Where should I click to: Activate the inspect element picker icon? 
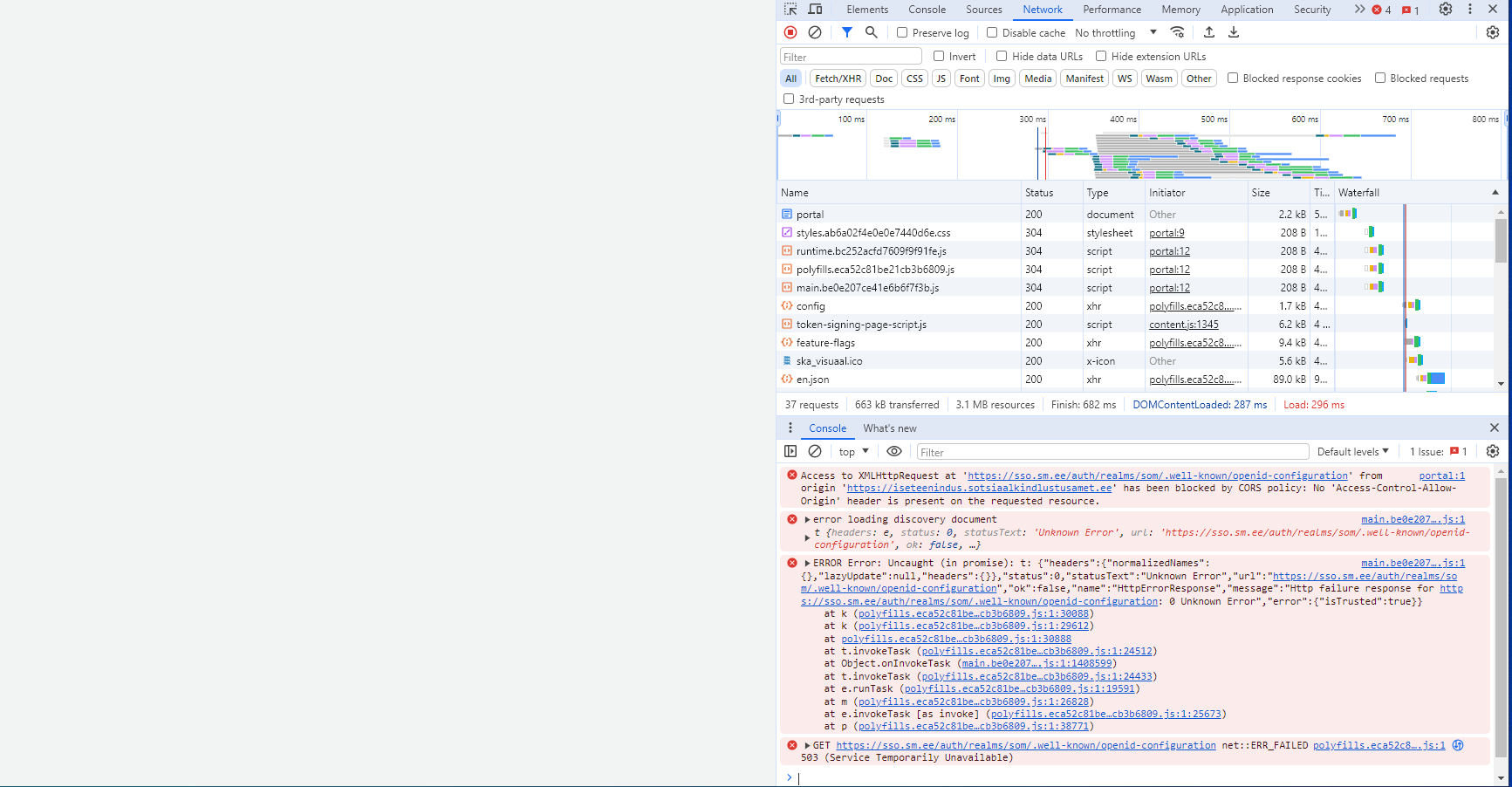coord(790,9)
